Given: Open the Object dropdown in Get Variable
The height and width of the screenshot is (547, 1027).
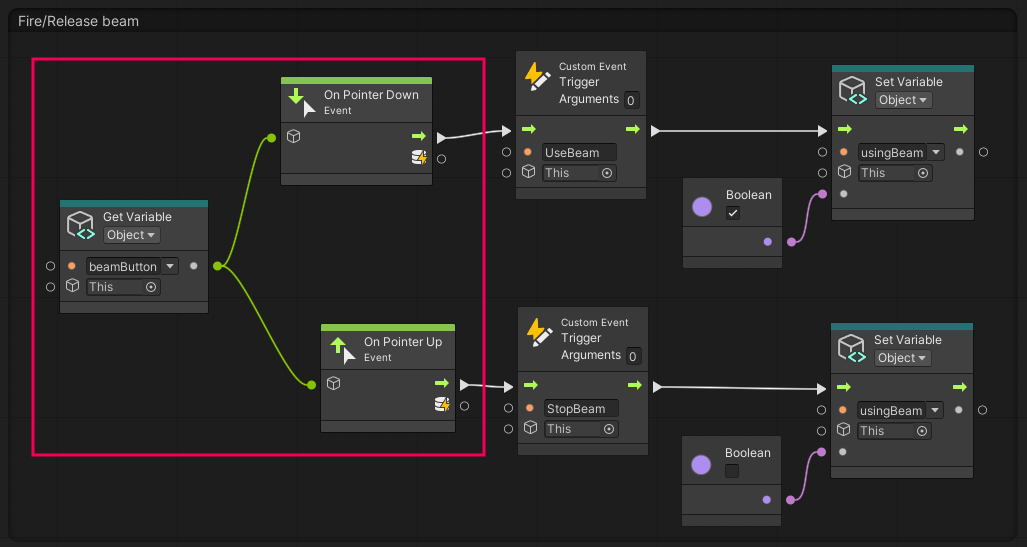Looking at the screenshot, I should point(132,235).
